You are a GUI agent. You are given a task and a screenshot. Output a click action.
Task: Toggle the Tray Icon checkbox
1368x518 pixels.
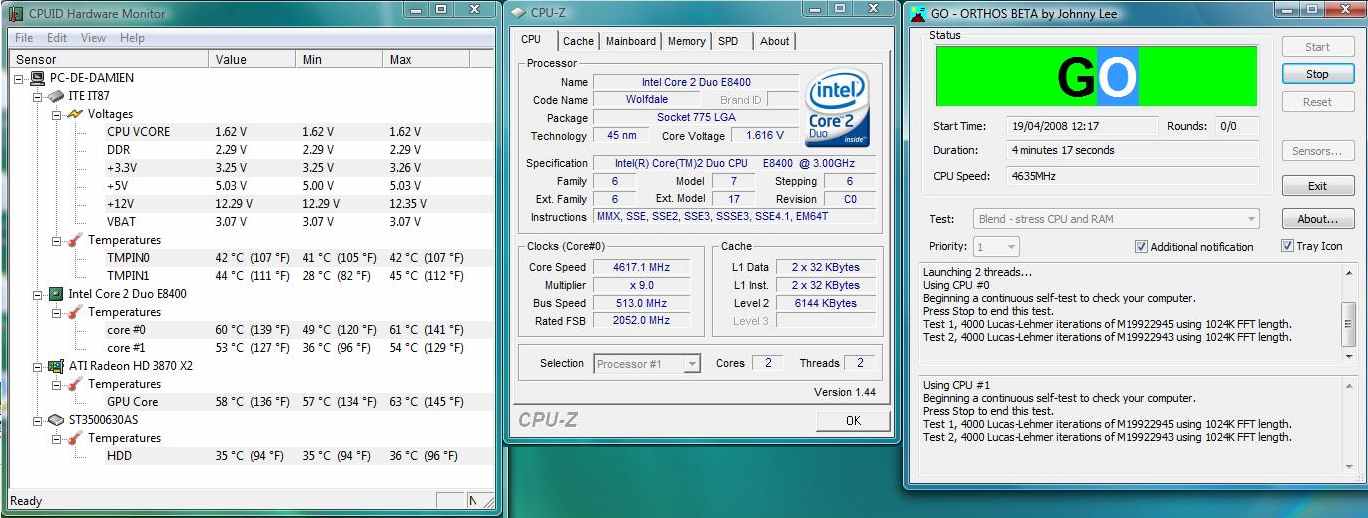pyautogui.click(x=1288, y=246)
